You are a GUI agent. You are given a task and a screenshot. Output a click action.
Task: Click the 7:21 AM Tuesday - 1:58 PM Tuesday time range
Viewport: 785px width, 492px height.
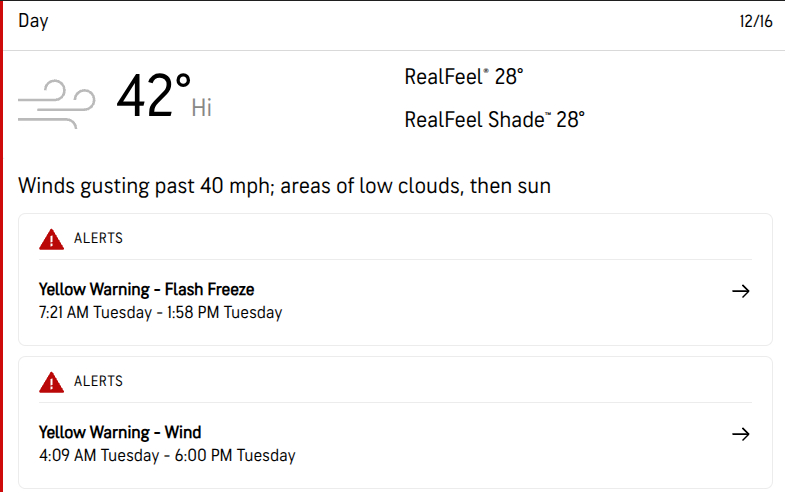coord(160,313)
